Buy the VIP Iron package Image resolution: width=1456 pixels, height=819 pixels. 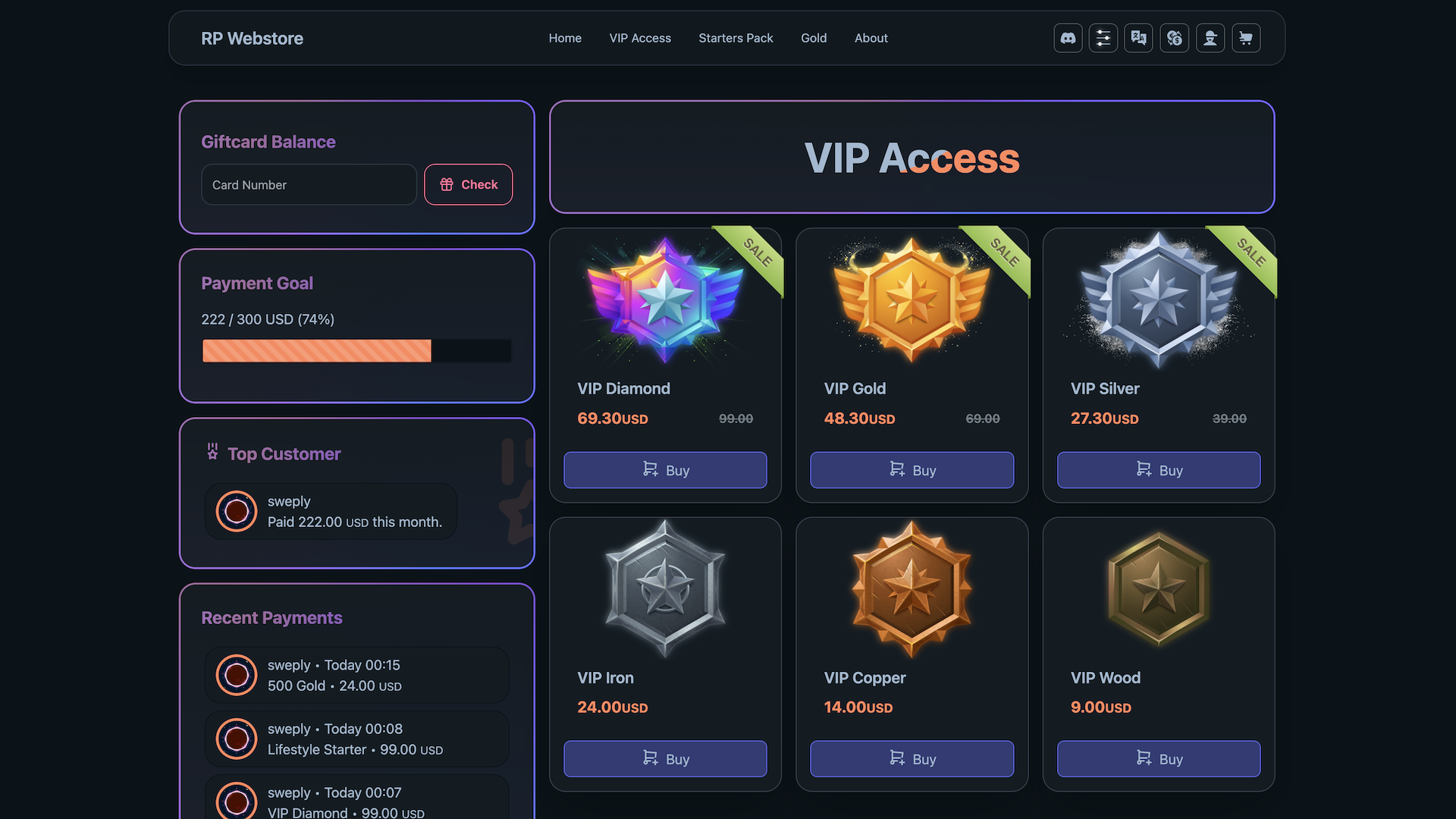(665, 759)
